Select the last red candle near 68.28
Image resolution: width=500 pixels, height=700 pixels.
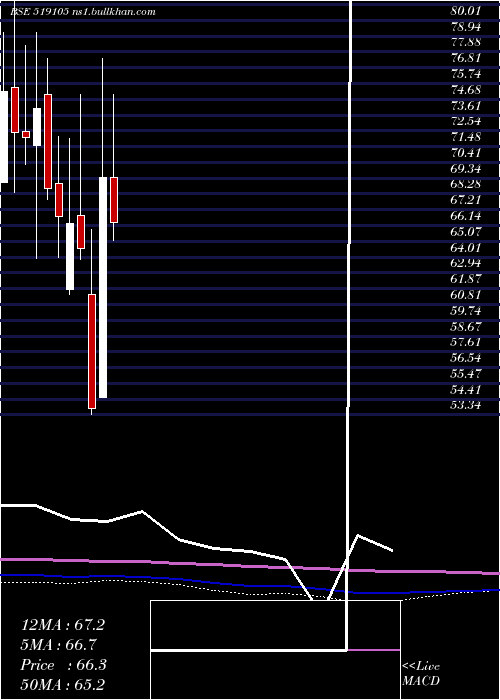[x=114, y=200]
